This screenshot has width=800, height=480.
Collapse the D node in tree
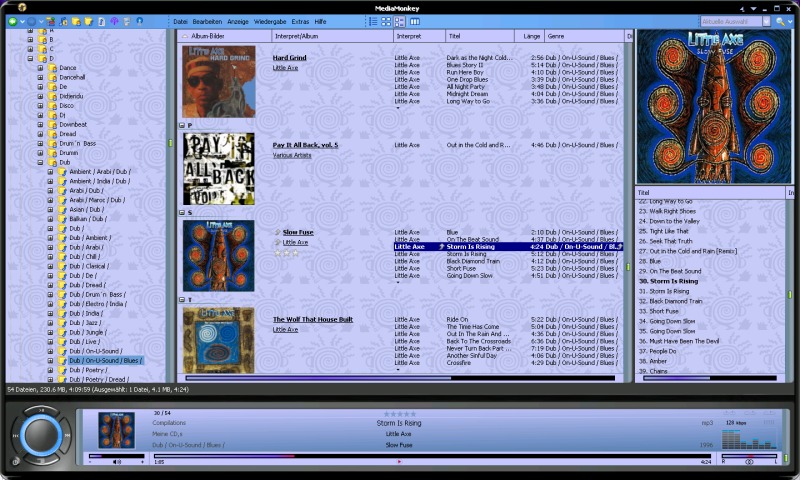[30, 58]
